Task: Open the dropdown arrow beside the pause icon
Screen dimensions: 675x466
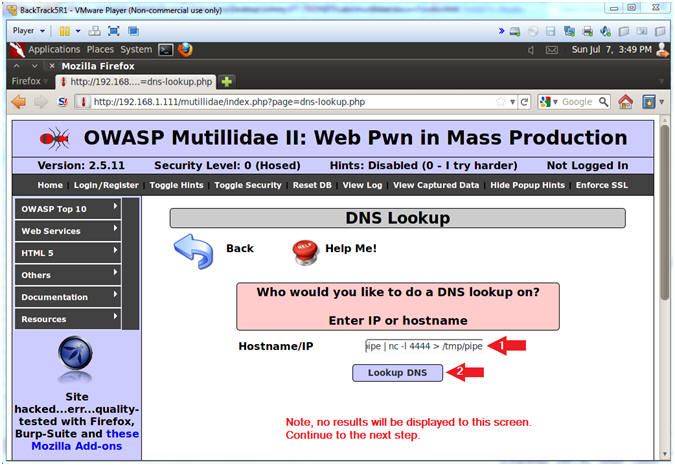Action: click(x=78, y=31)
